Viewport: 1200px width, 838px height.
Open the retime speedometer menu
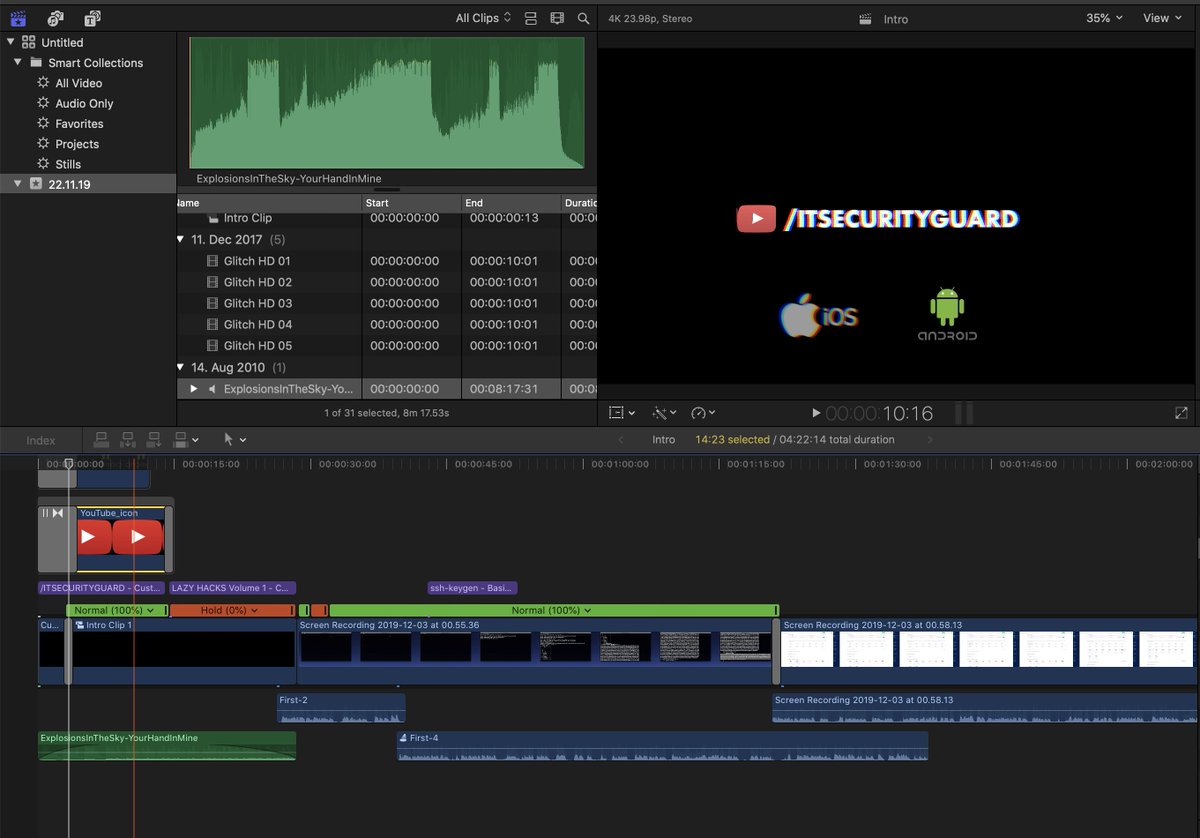(x=703, y=412)
